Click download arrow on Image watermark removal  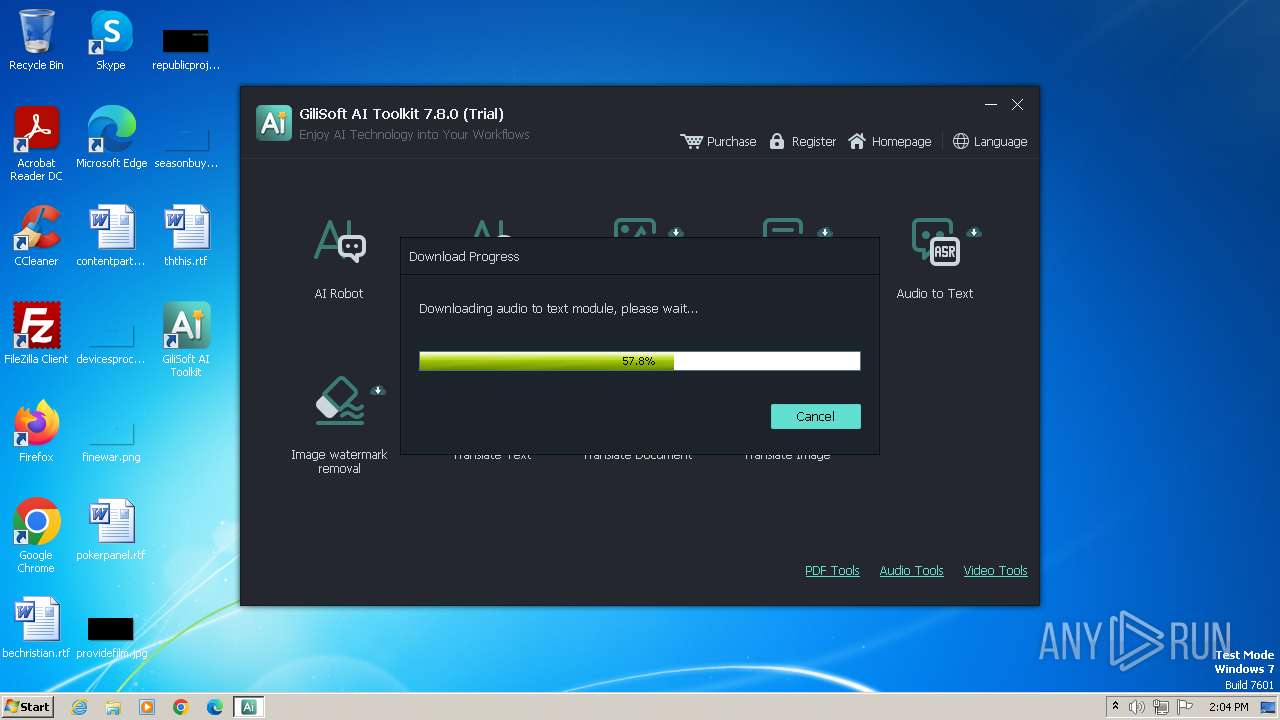pyautogui.click(x=378, y=390)
